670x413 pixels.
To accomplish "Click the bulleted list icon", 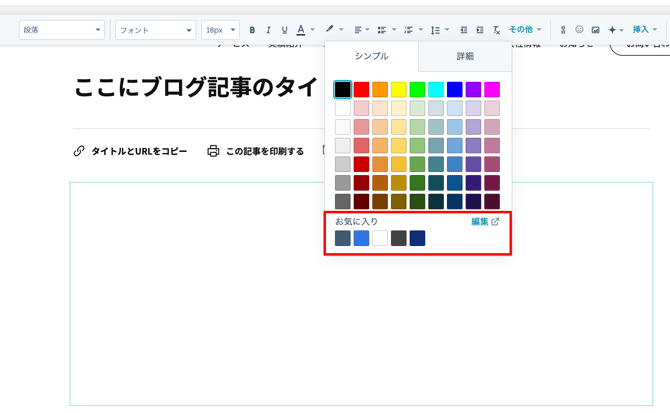I will (382, 30).
